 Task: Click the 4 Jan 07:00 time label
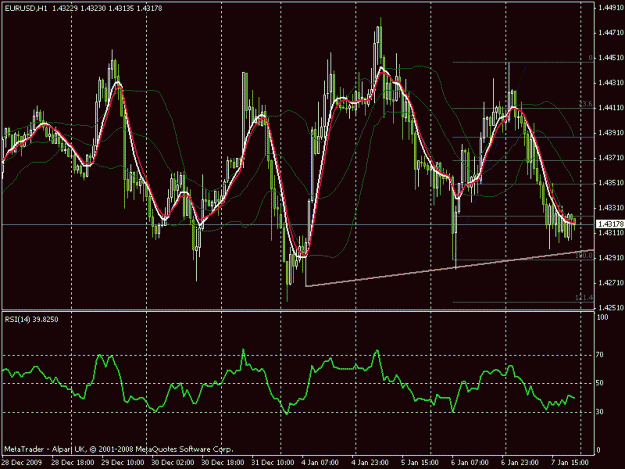coord(320,463)
